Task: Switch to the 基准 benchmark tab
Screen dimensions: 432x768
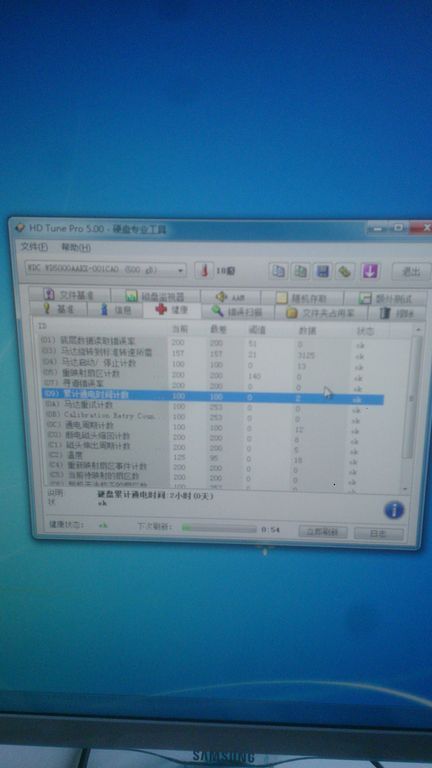Action: point(58,310)
